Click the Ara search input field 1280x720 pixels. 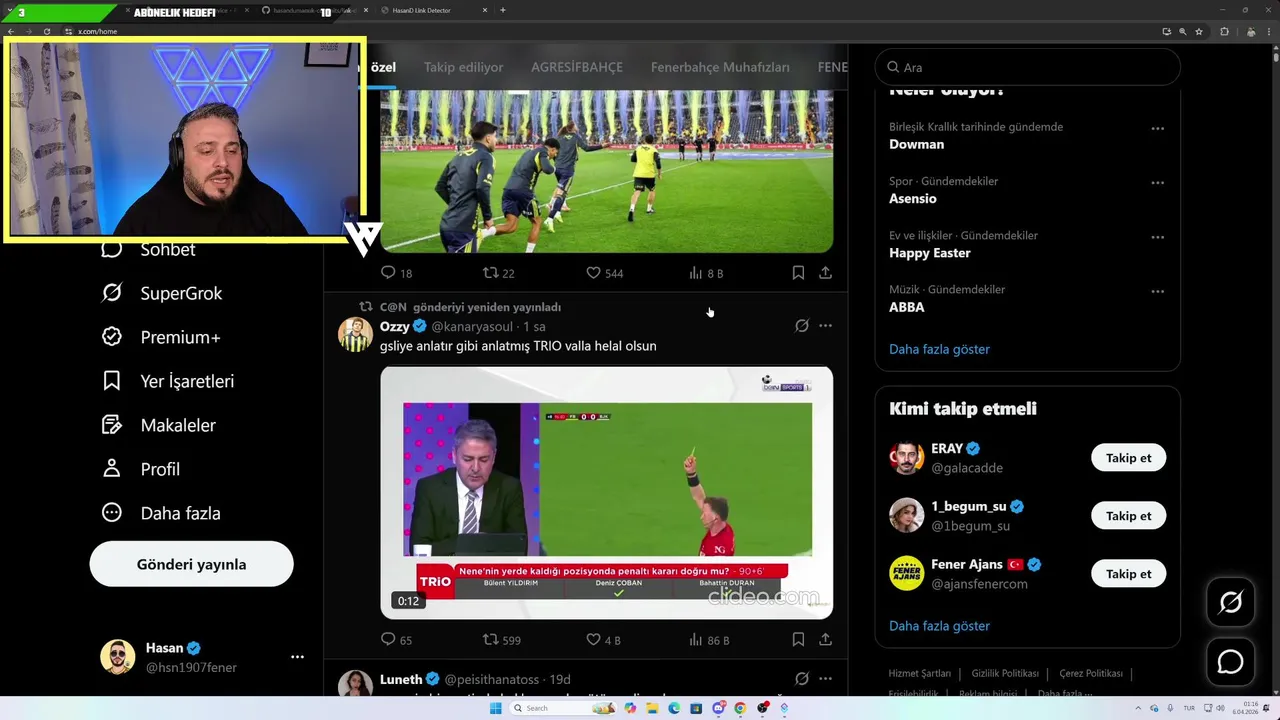click(x=1027, y=67)
